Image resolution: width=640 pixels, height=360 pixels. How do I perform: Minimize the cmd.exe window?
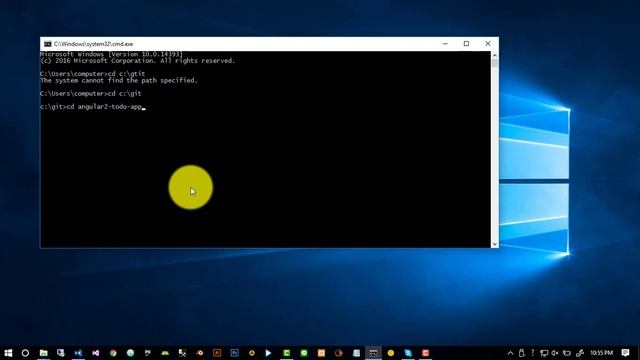click(445, 44)
